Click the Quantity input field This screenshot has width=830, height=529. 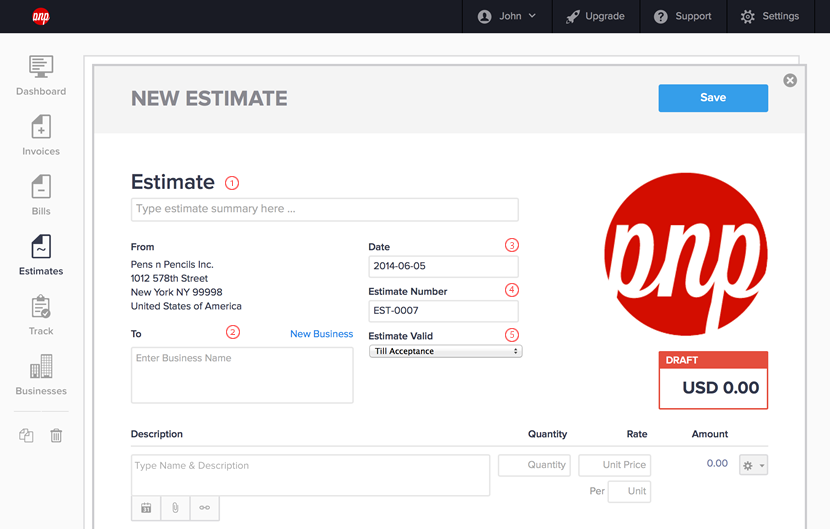click(534, 465)
